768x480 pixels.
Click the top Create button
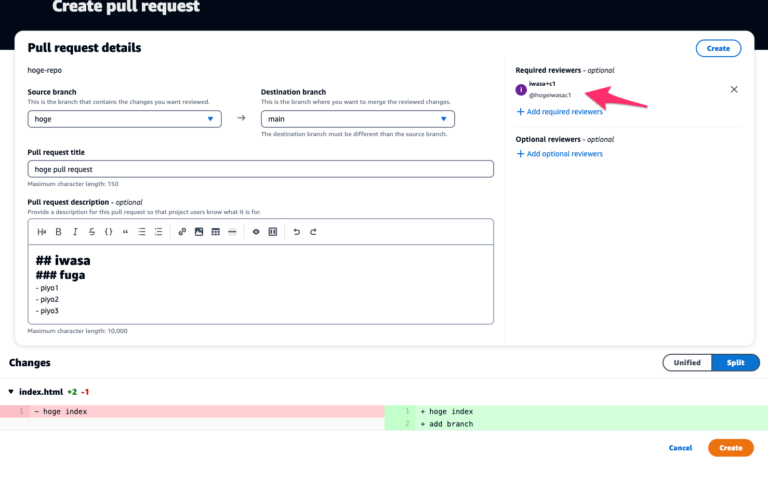pyautogui.click(x=718, y=48)
